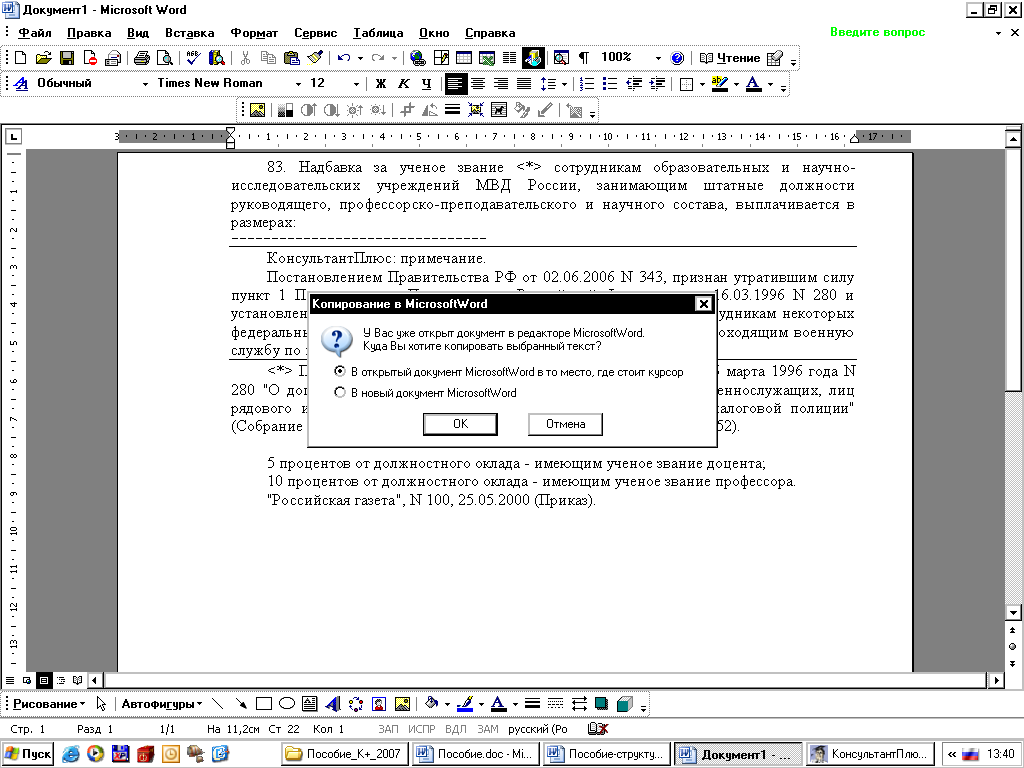Open the Пуск start button
1024x768 pixels.
tap(27, 754)
